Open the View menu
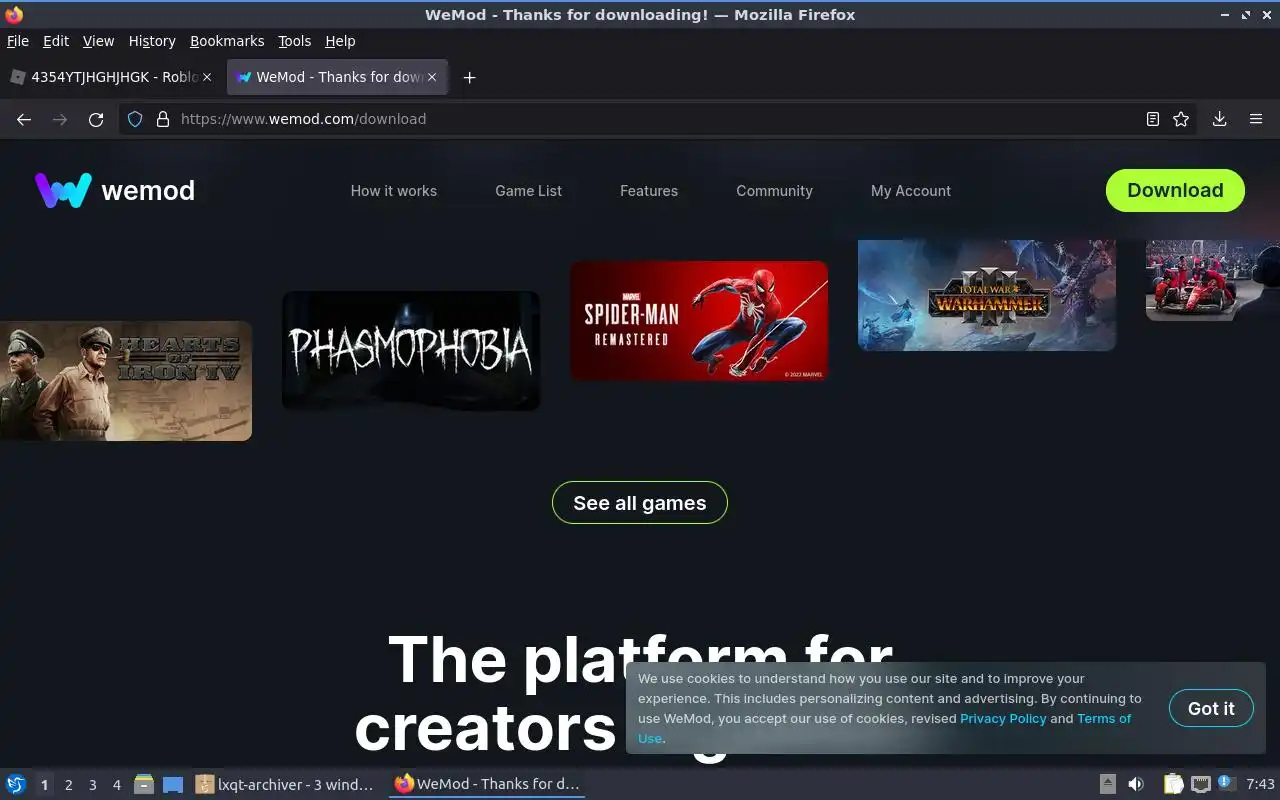1280x800 pixels. pyautogui.click(x=98, y=41)
